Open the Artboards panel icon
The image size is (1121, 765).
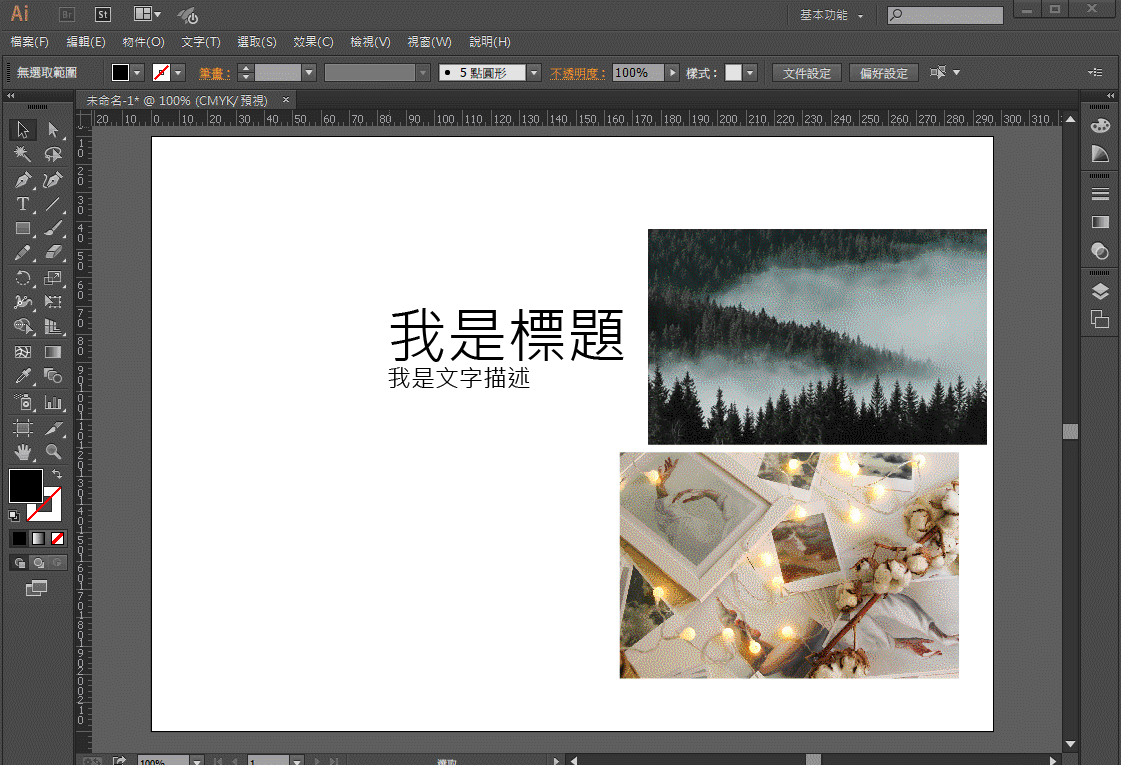1100,319
